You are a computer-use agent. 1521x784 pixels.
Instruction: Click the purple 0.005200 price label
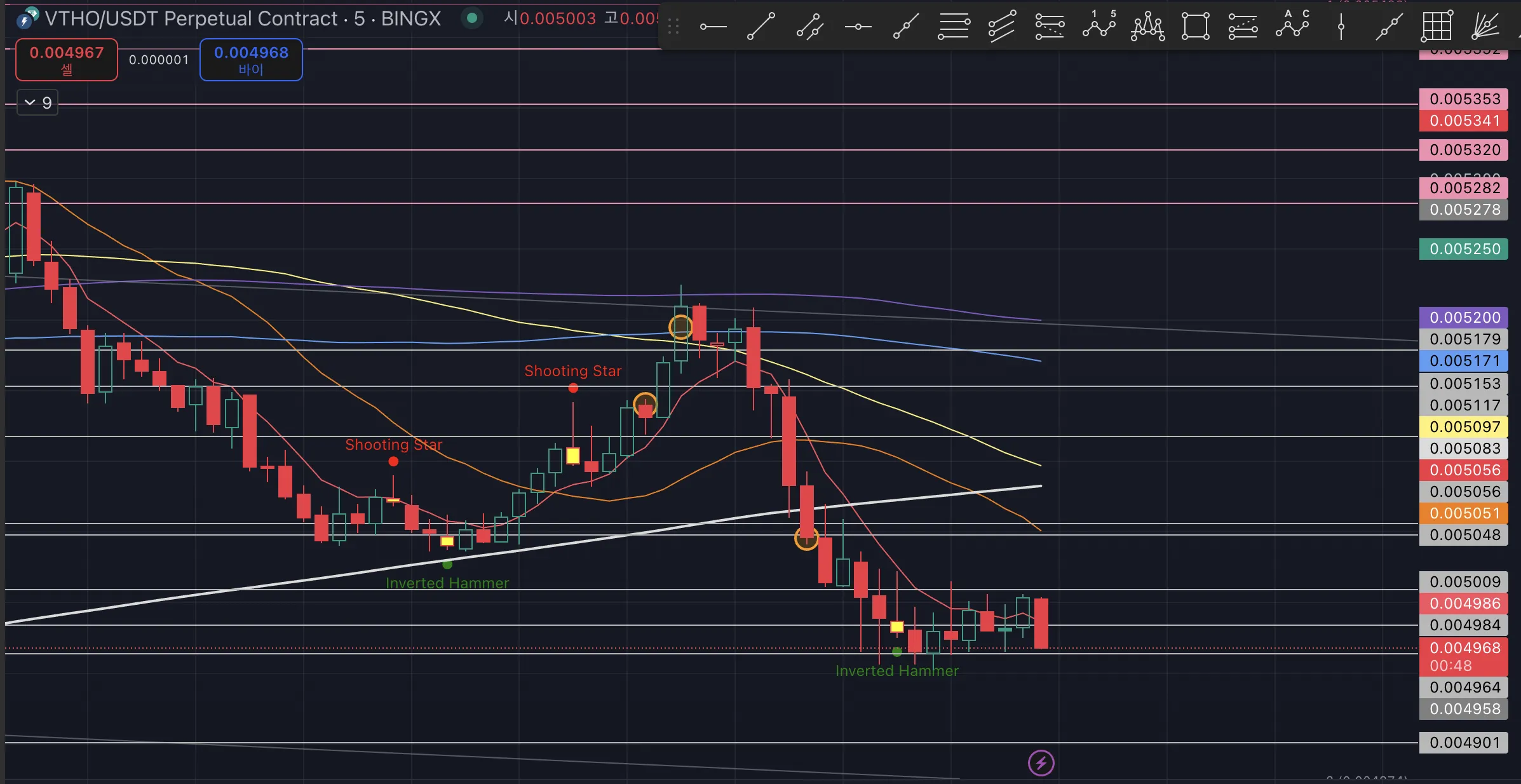tap(1464, 318)
